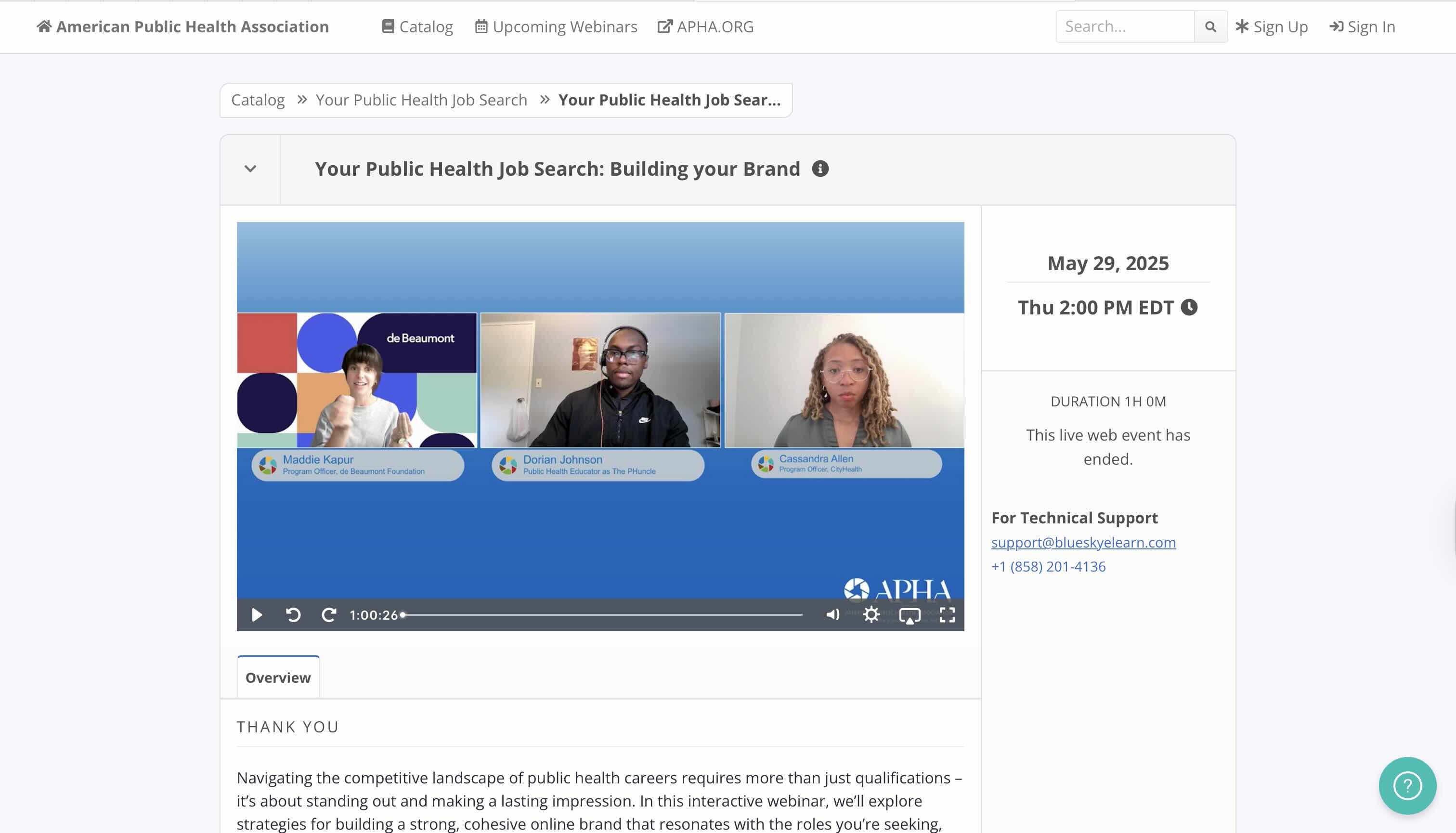The width and height of the screenshot is (1456, 833).
Task: Go to Your Public Health Job Search breadcrumb
Action: pyautogui.click(x=421, y=100)
